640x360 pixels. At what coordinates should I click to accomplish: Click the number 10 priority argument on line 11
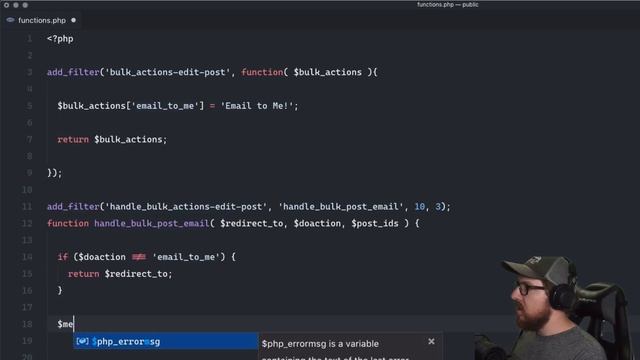pyautogui.click(x=420, y=207)
